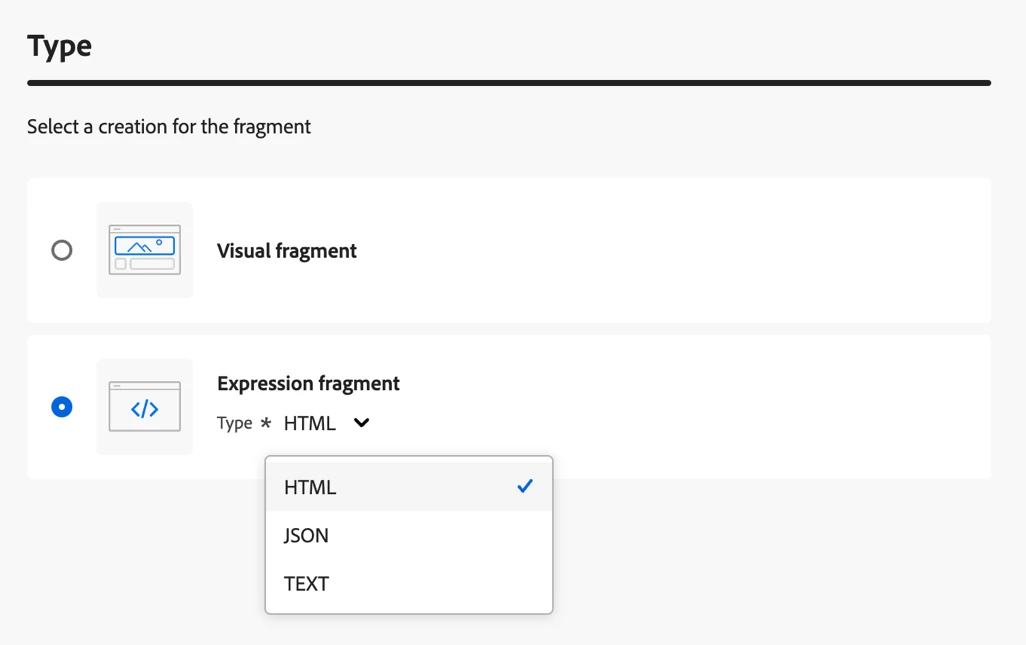Screen dimensions: 1026x645
Task: Select the Visual fragment radio button
Action: pos(62,250)
